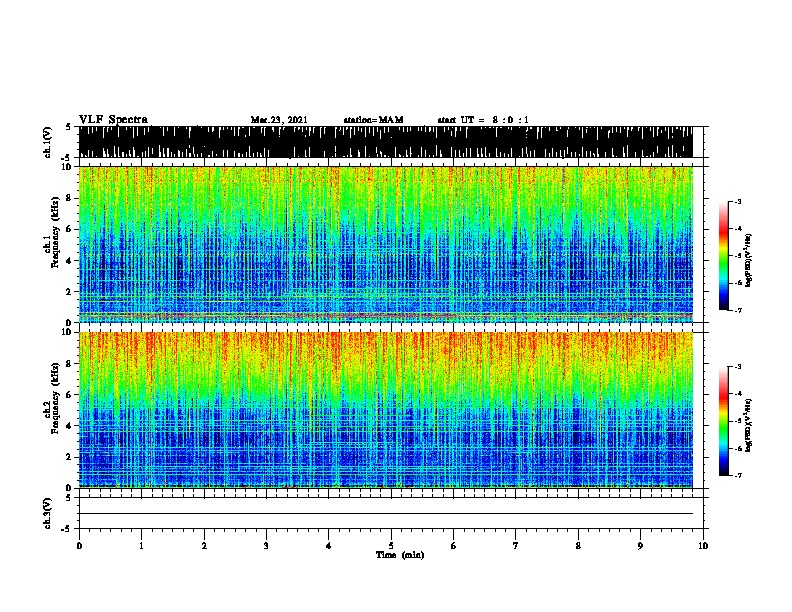
Task: Click the time axis tick label "1"
Action: (141, 546)
